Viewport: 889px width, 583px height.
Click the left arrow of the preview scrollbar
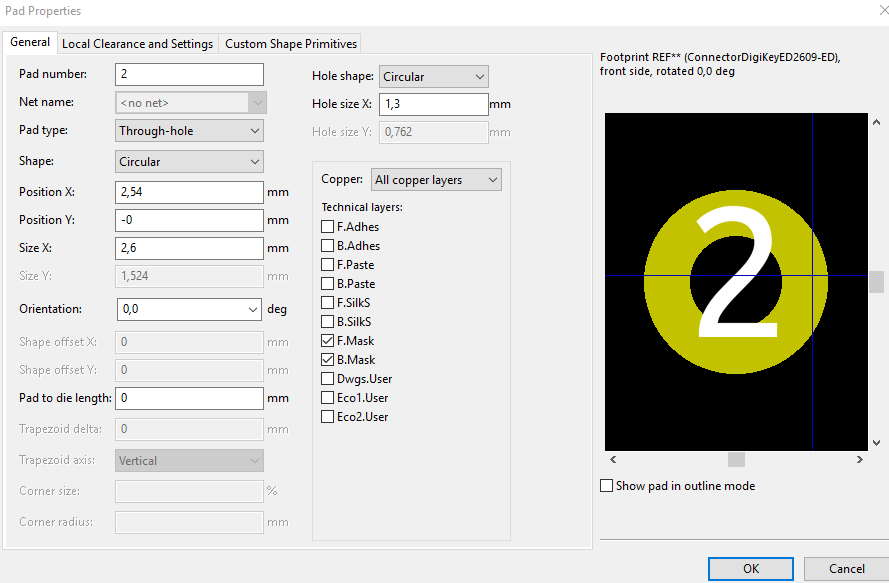tap(612, 459)
